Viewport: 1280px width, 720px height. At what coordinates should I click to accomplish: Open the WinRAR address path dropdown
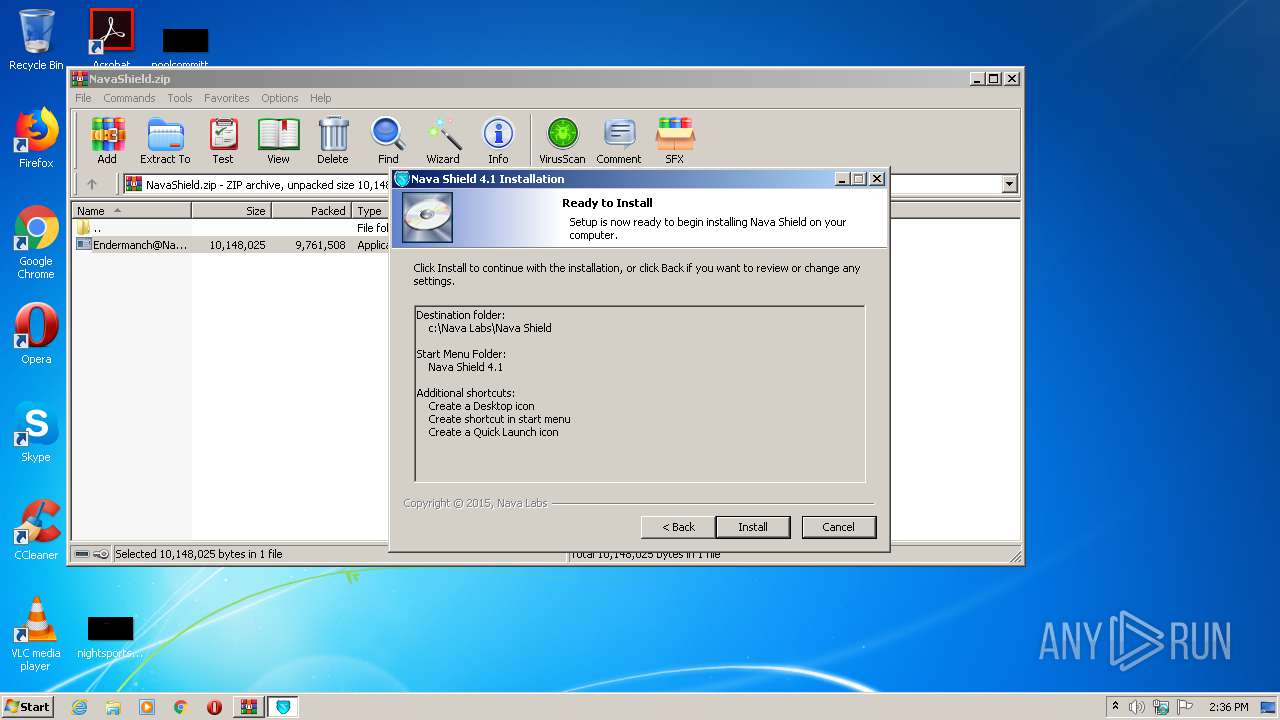coord(1009,184)
